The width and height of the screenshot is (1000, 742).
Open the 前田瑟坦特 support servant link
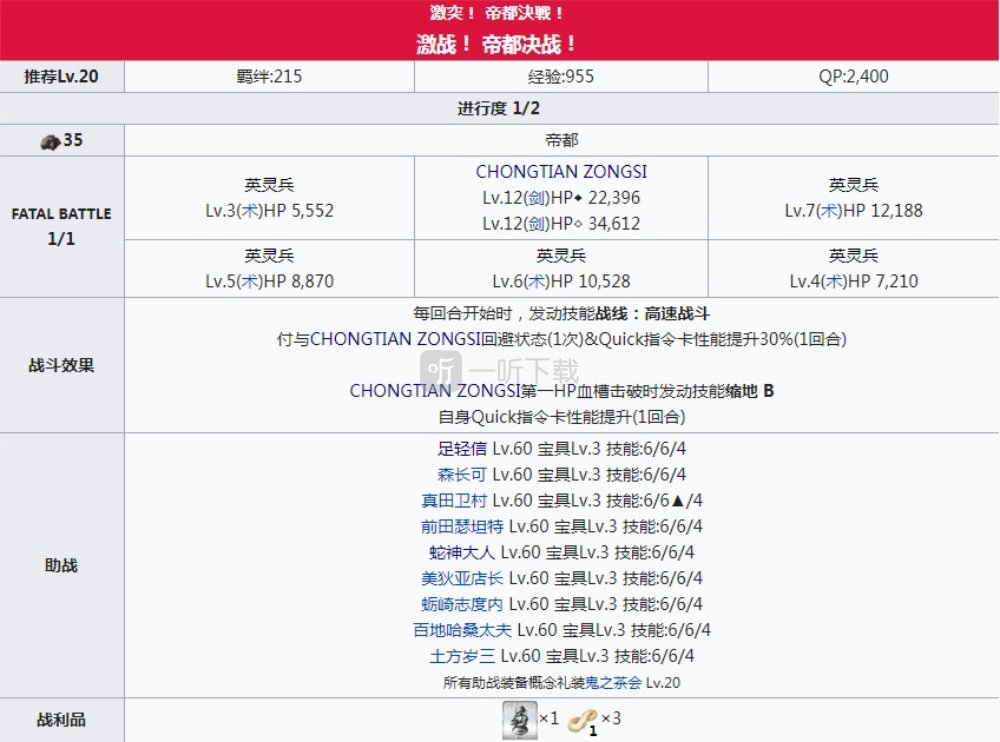tap(461, 527)
